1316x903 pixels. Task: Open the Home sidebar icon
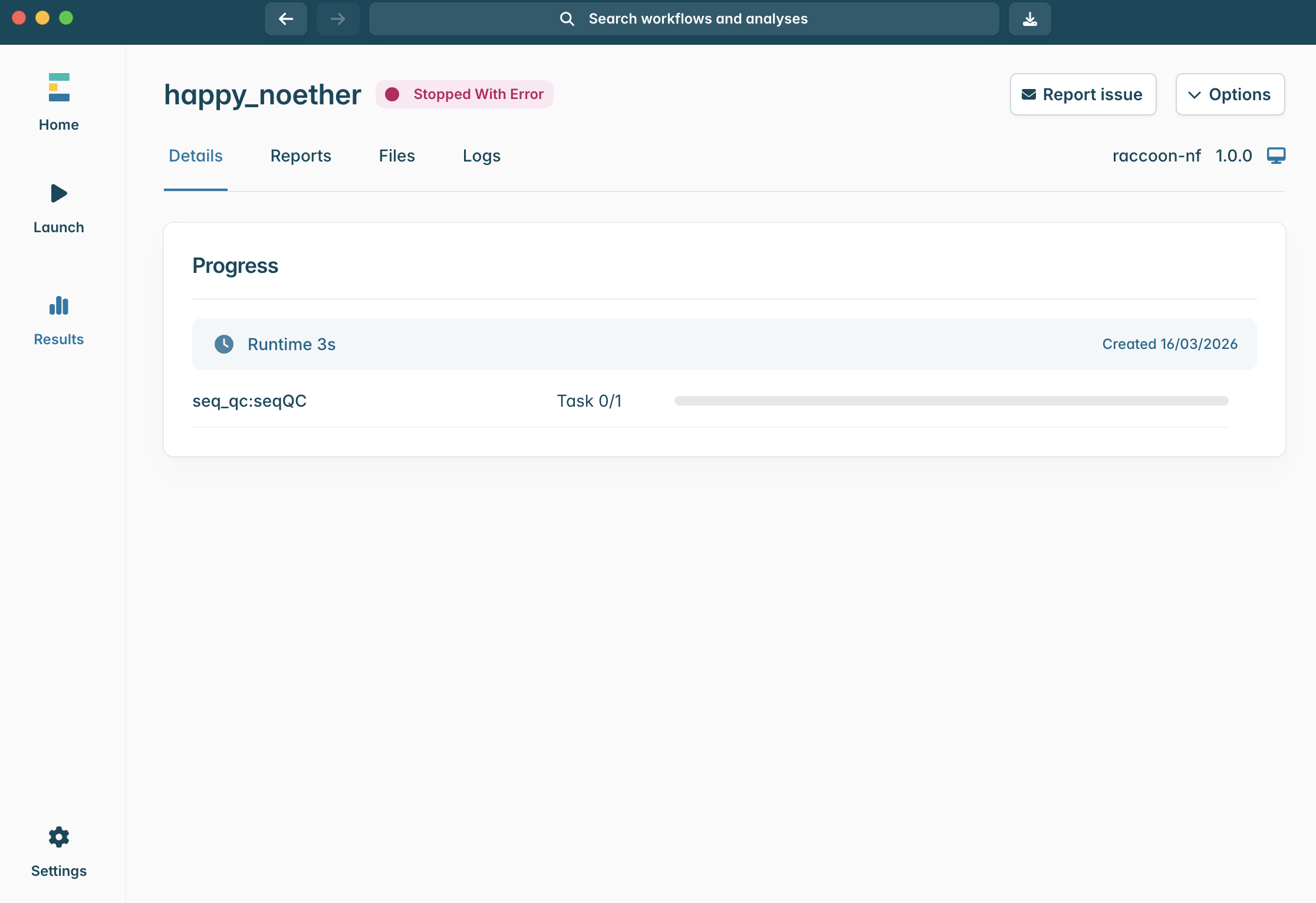tap(59, 87)
